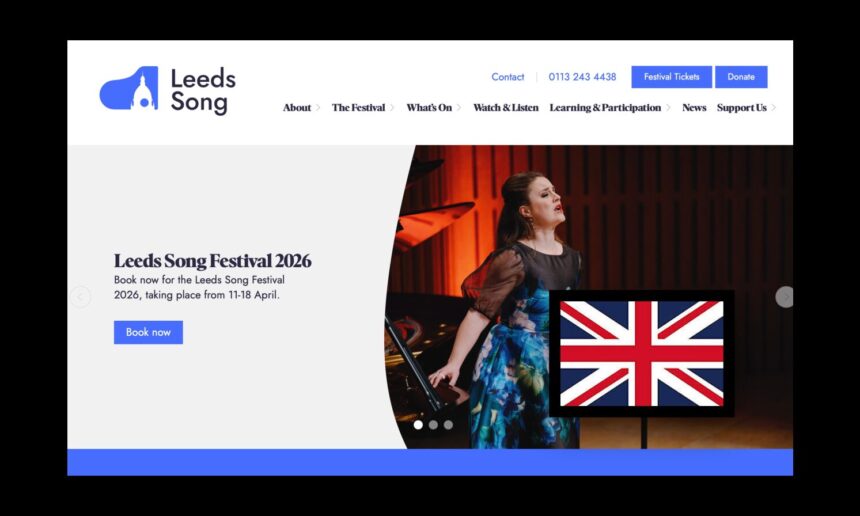Advance carousel with right arrow circle
Viewport: 860px width, 516px height.
click(x=785, y=297)
